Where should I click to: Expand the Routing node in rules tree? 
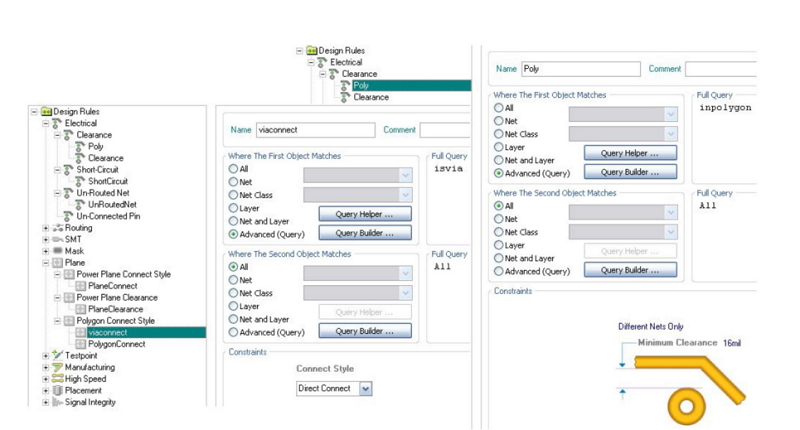(46, 228)
